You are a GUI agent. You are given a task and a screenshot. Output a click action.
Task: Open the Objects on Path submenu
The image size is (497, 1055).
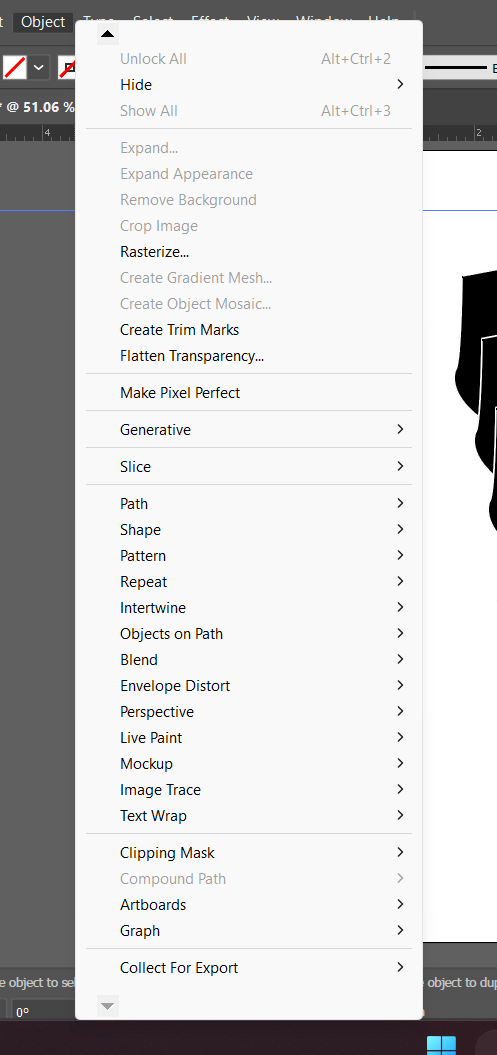coord(249,634)
